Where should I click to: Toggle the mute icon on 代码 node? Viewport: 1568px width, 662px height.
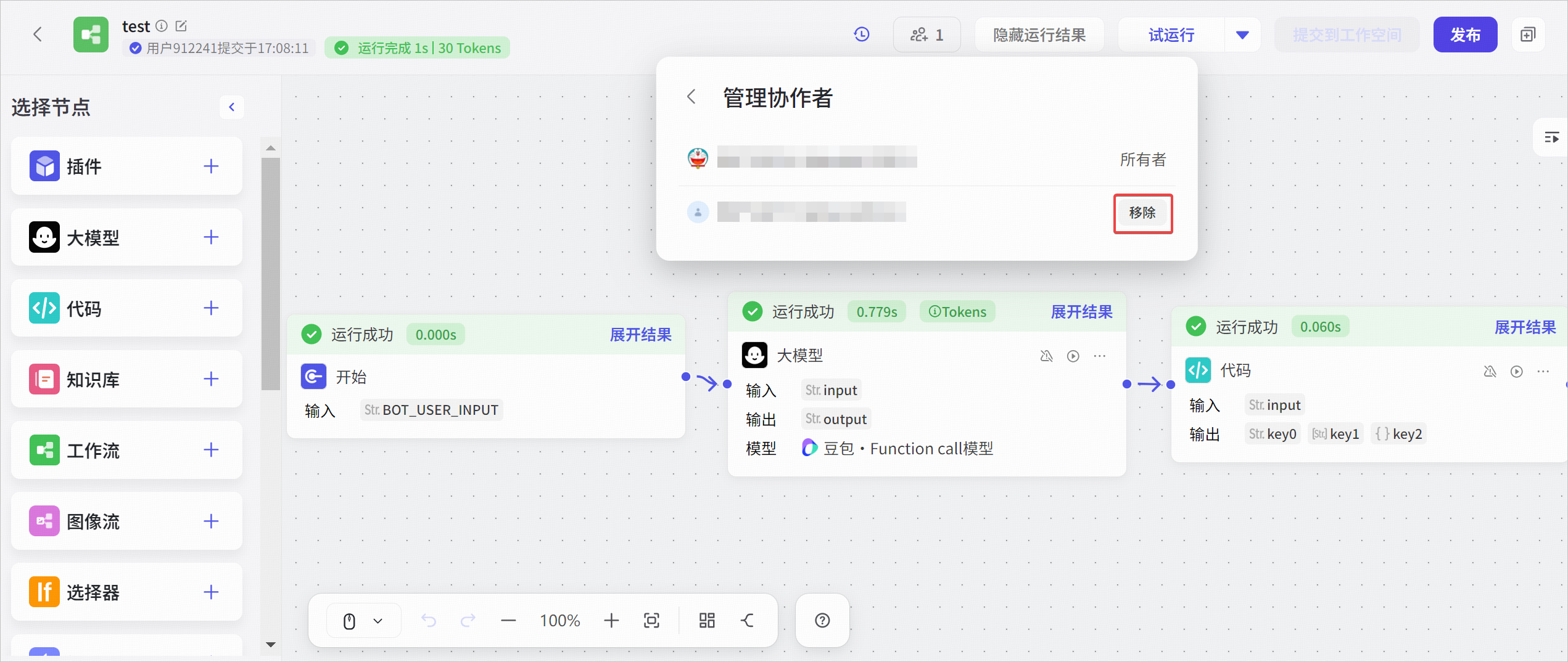(x=1490, y=371)
